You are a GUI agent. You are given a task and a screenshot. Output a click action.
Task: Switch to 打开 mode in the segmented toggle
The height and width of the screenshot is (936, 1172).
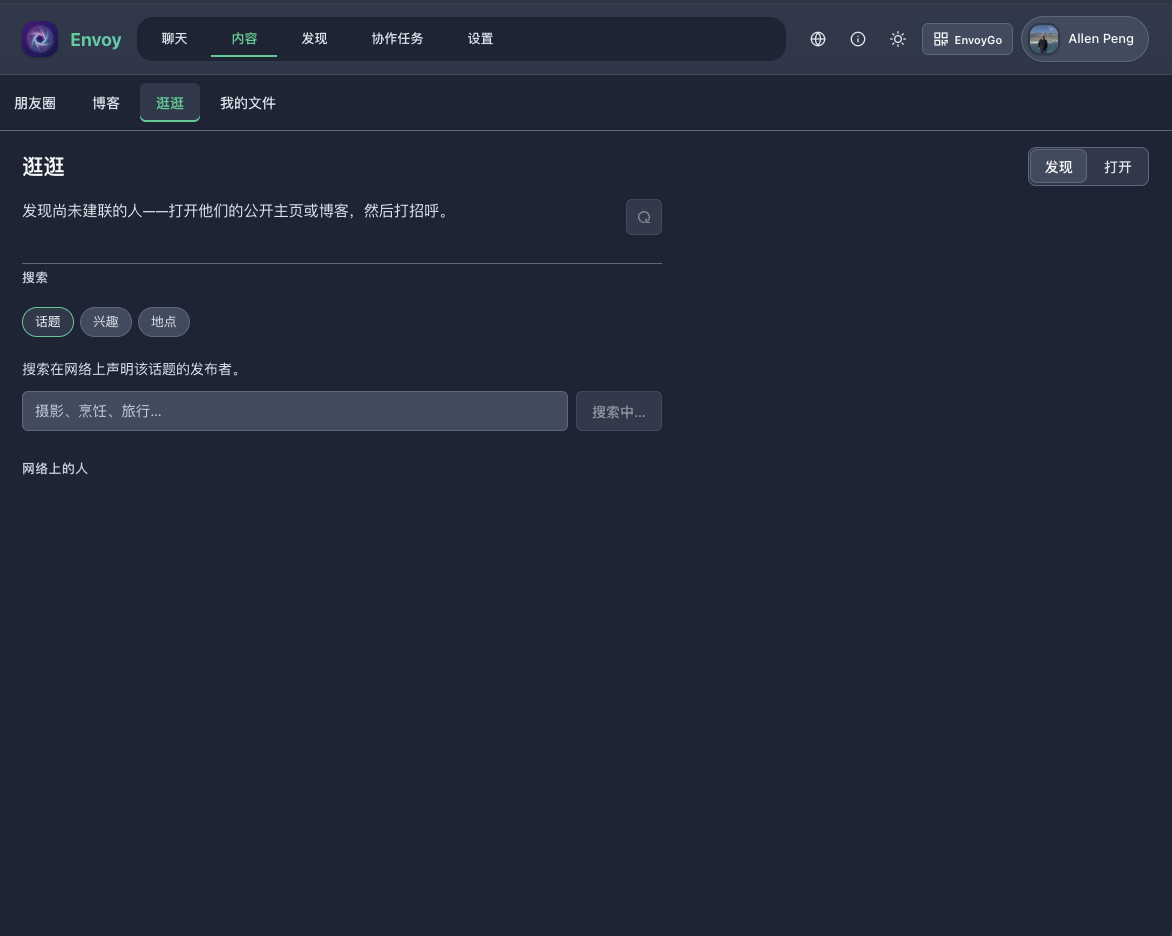[1117, 167]
